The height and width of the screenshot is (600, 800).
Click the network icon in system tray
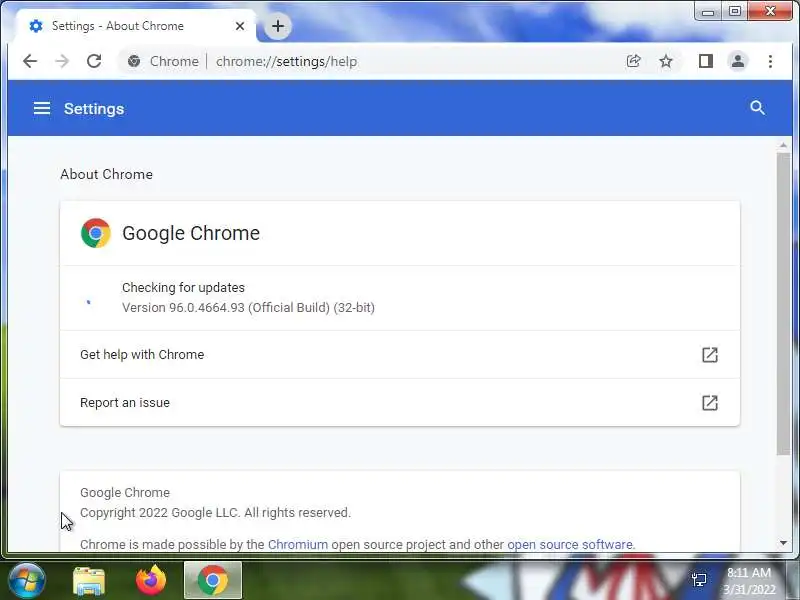[x=699, y=580]
